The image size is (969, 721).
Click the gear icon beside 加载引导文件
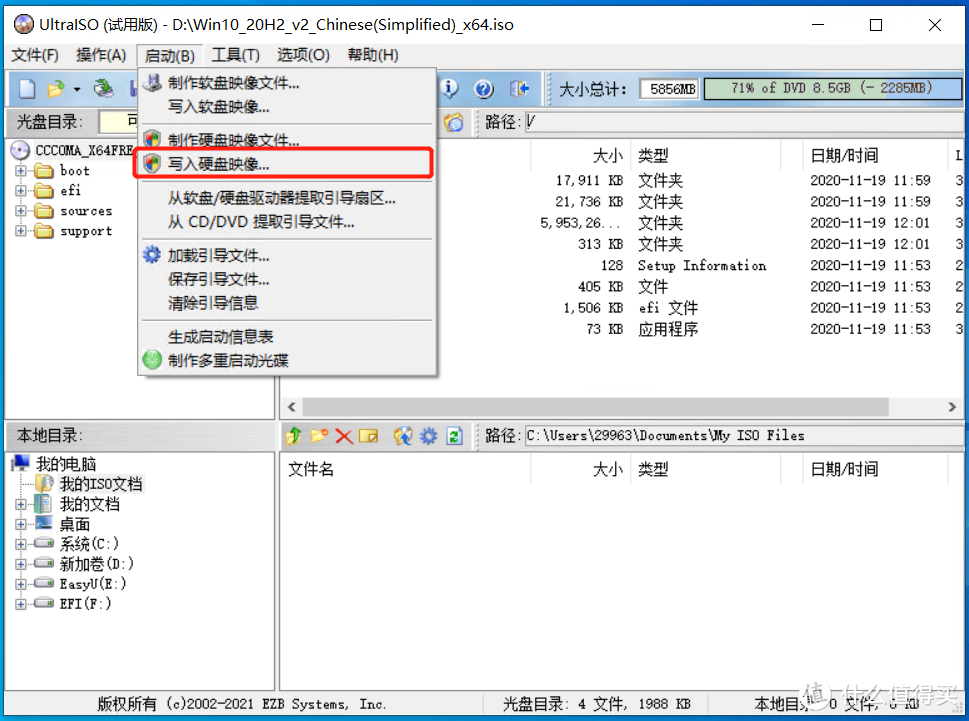[x=152, y=255]
